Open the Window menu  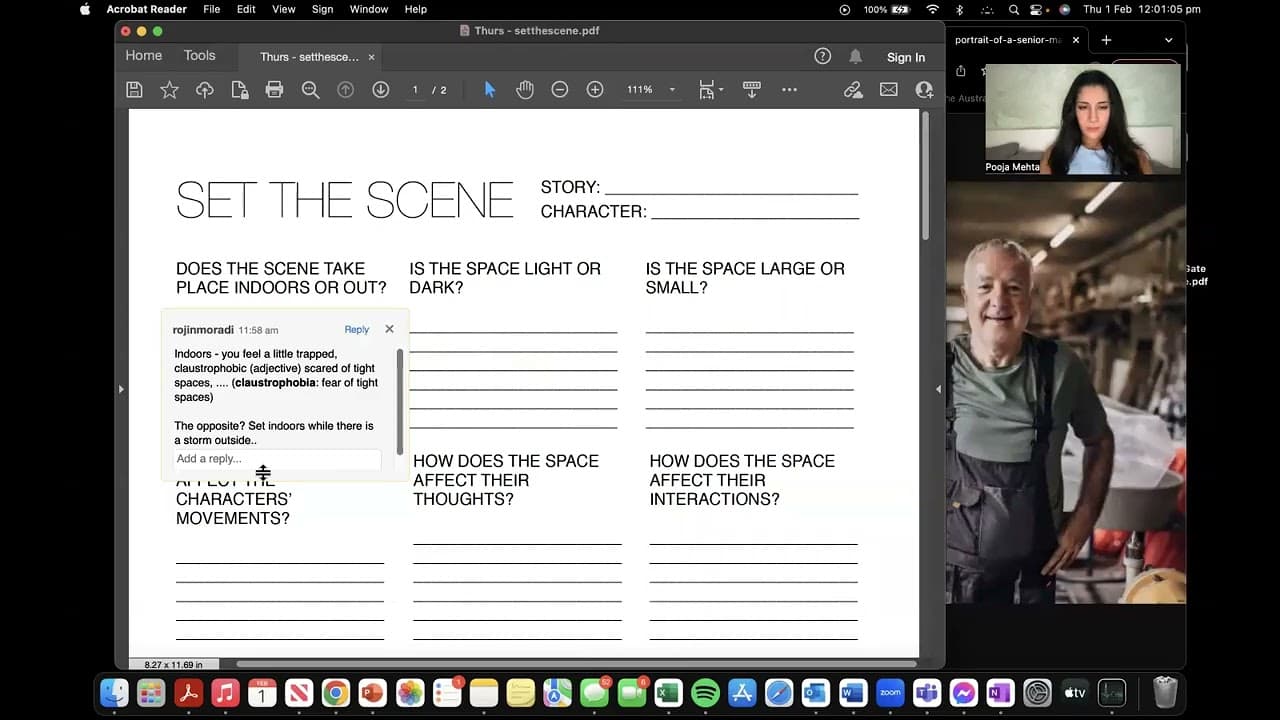[369, 9]
